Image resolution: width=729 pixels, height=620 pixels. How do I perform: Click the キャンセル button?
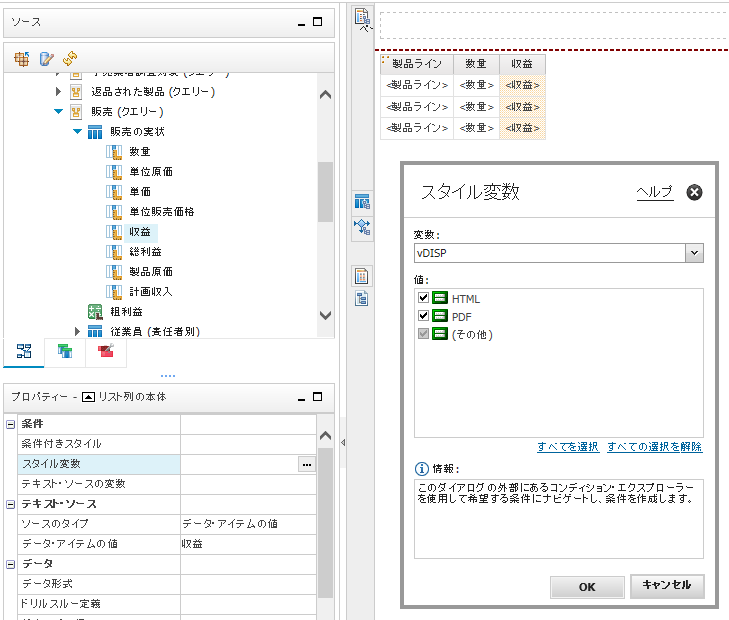(667, 585)
